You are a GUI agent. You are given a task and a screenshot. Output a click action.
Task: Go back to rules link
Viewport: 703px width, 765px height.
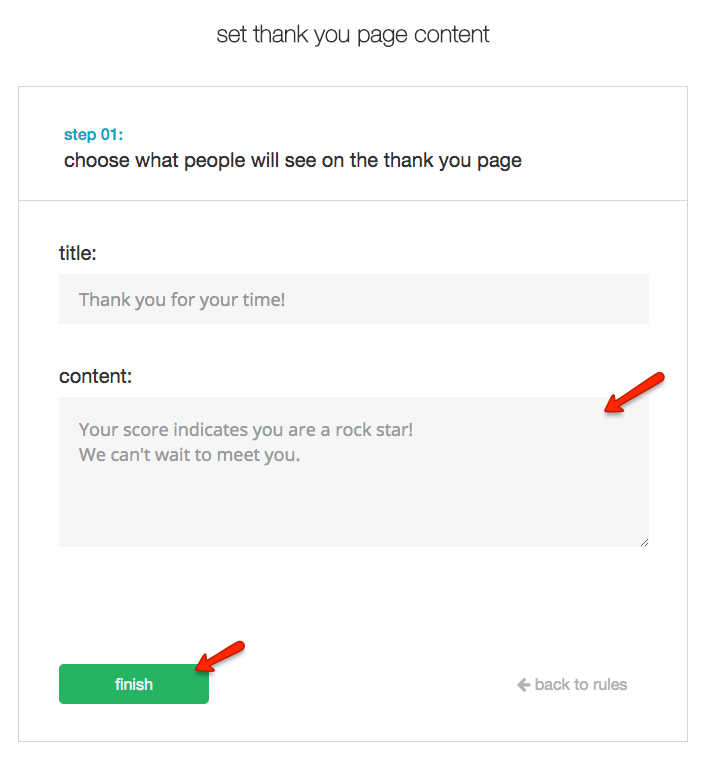pyautogui.click(x=572, y=685)
